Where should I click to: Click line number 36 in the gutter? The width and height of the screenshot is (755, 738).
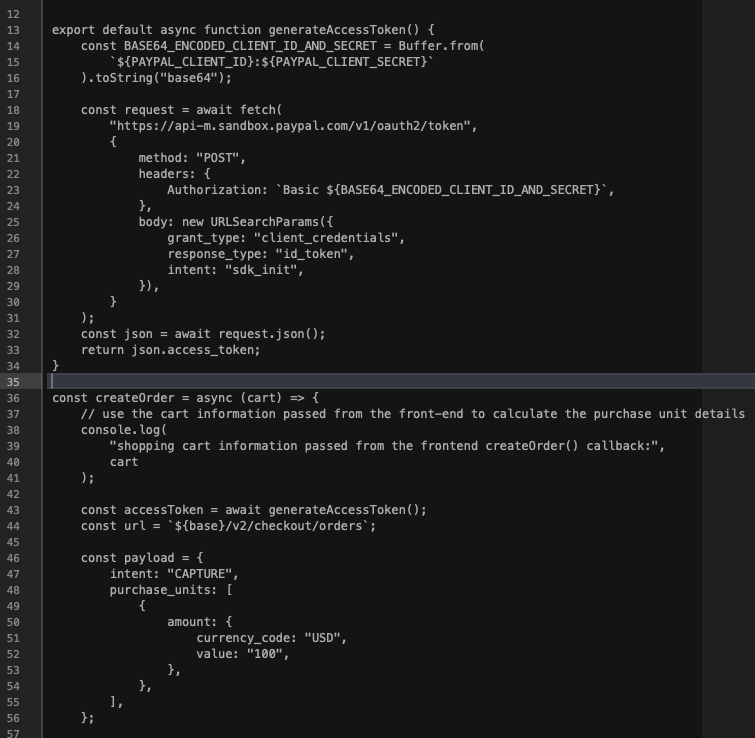(13, 398)
